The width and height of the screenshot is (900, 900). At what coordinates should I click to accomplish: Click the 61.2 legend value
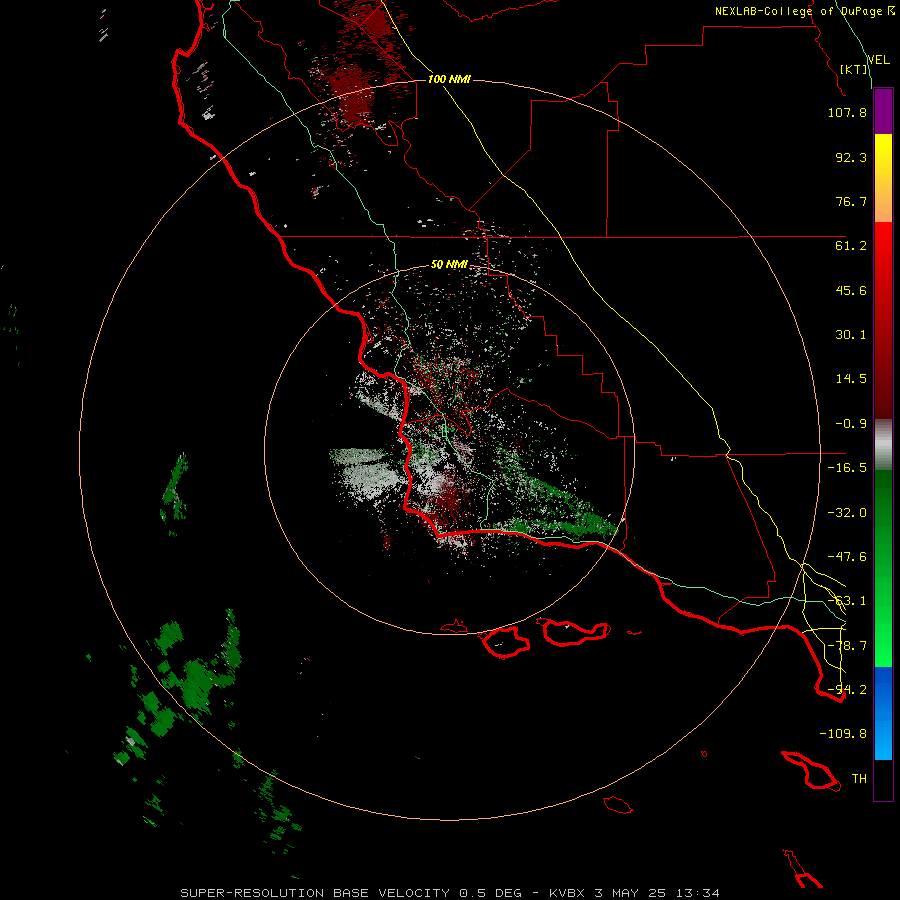point(851,246)
